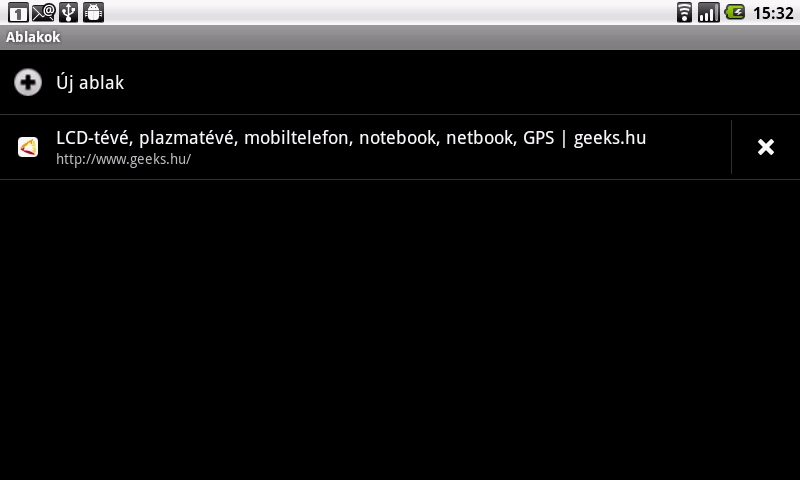Tap the battery charging indicator
This screenshot has width=800, height=480.
click(x=735, y=13)
